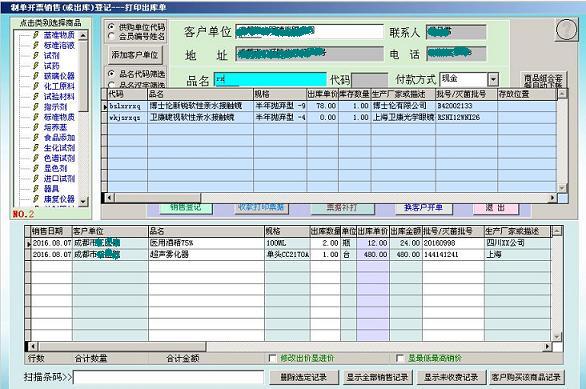Click the gray 代码 field
The image size is (586, 389).
point(369,80)
